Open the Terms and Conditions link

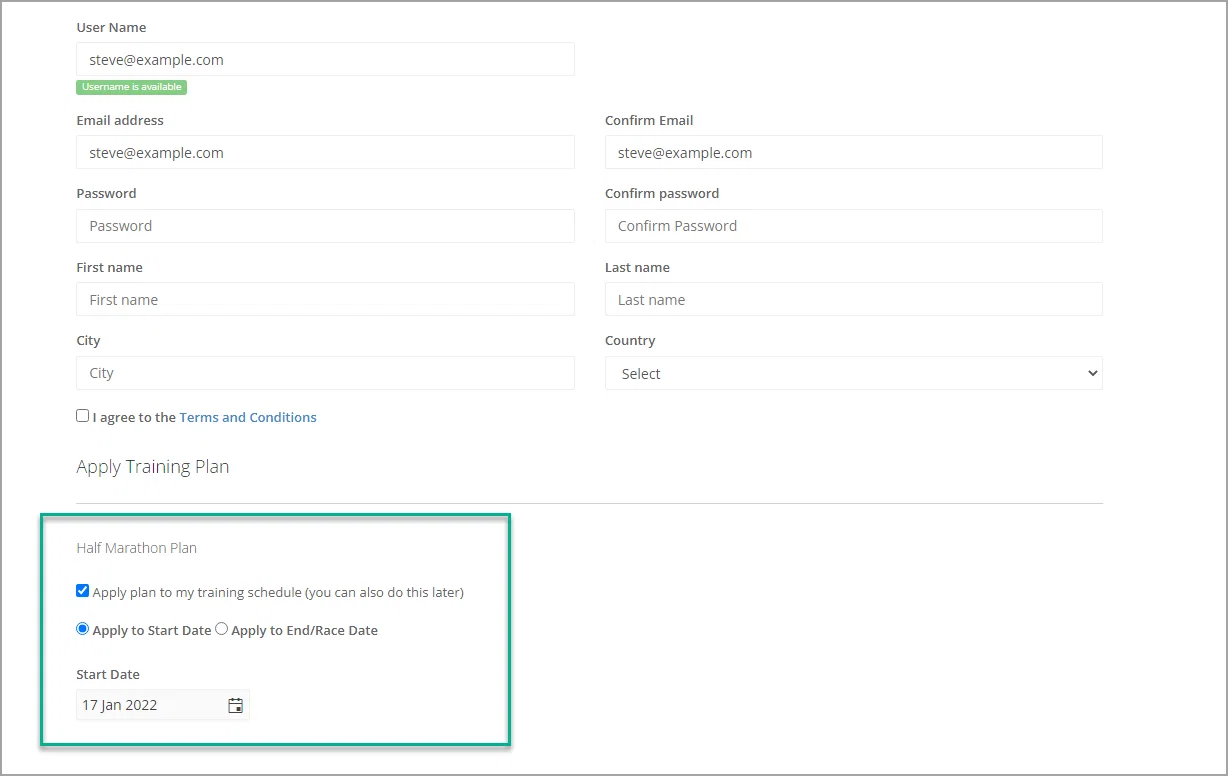pyautogui.click(x=248, y=417)
